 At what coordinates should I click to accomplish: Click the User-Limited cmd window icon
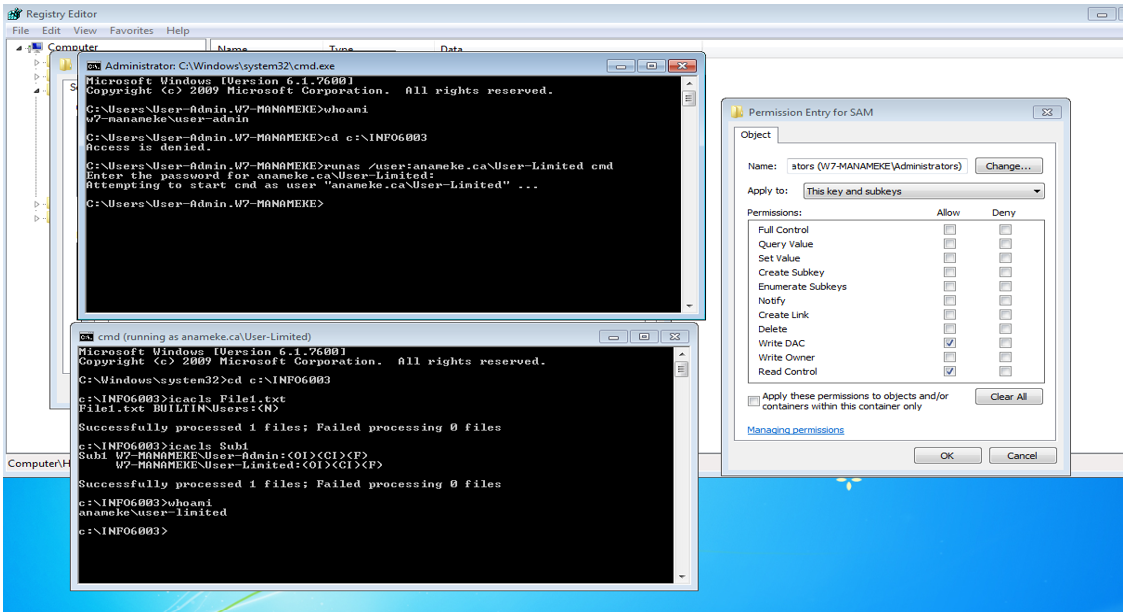pos(84,337)
